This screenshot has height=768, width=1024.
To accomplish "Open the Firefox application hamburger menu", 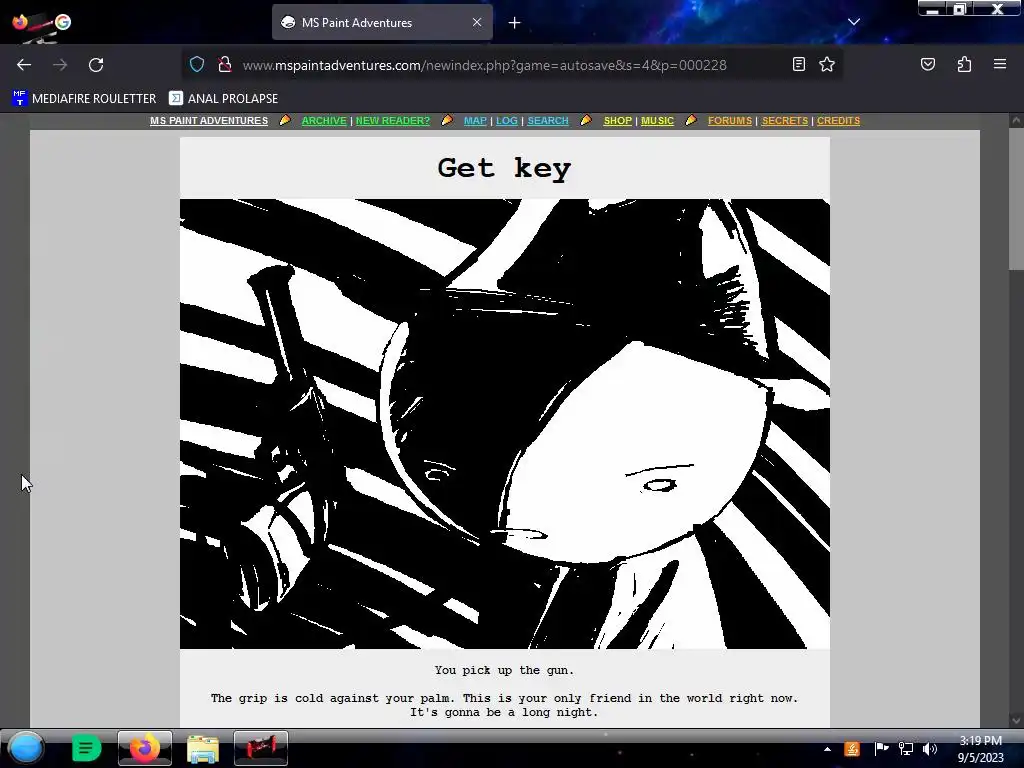I will [1000, 64].
